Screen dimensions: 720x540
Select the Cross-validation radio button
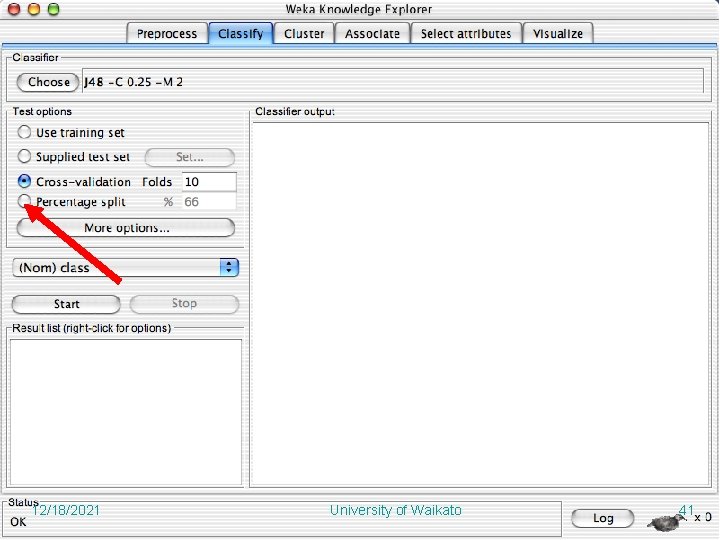click(x=24, y=181)
